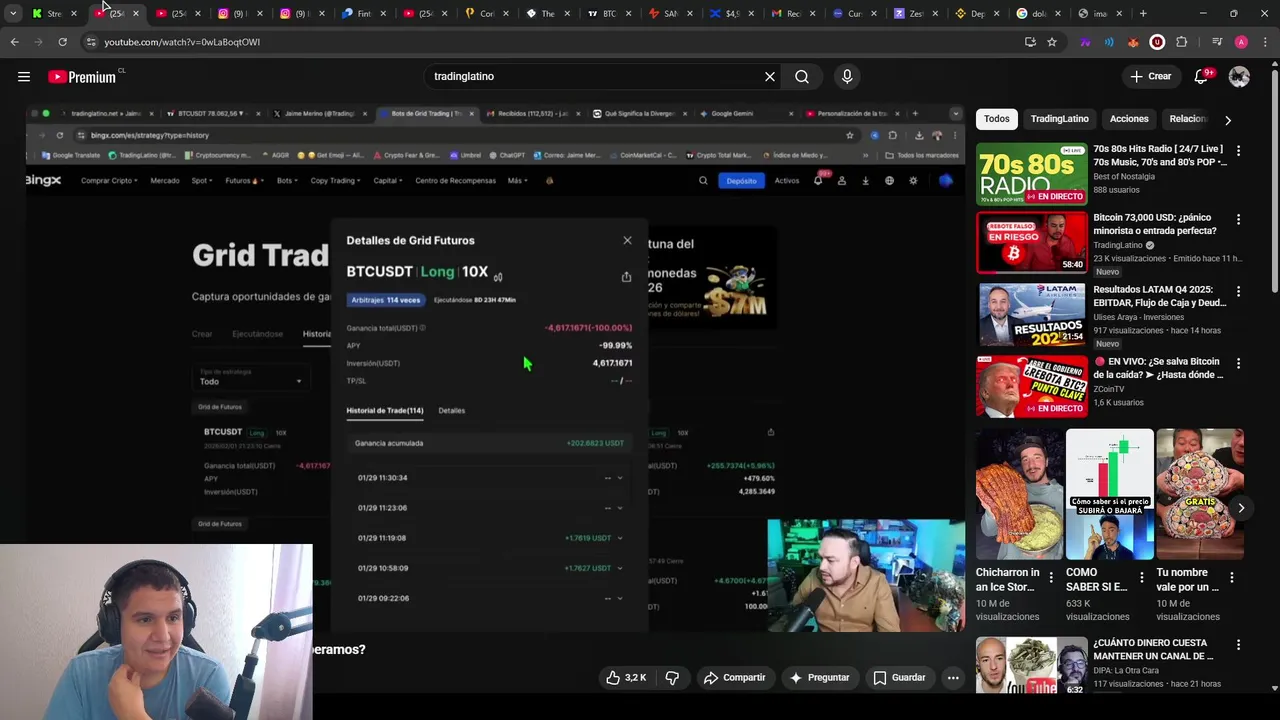Open the YouTube guide hamburger menu
The image size is (1280, 720).
point(24,76)
